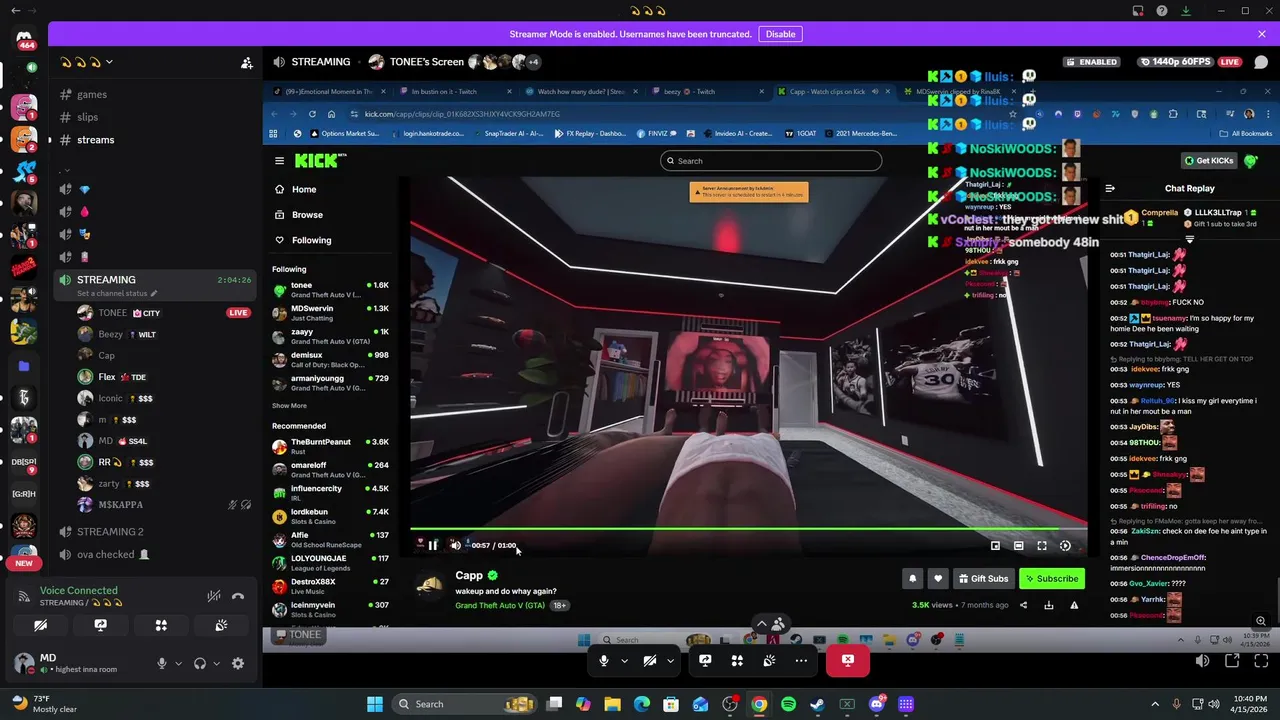1280x720 pixels.
Task: Click Gift Subs button
Action: 982,578
